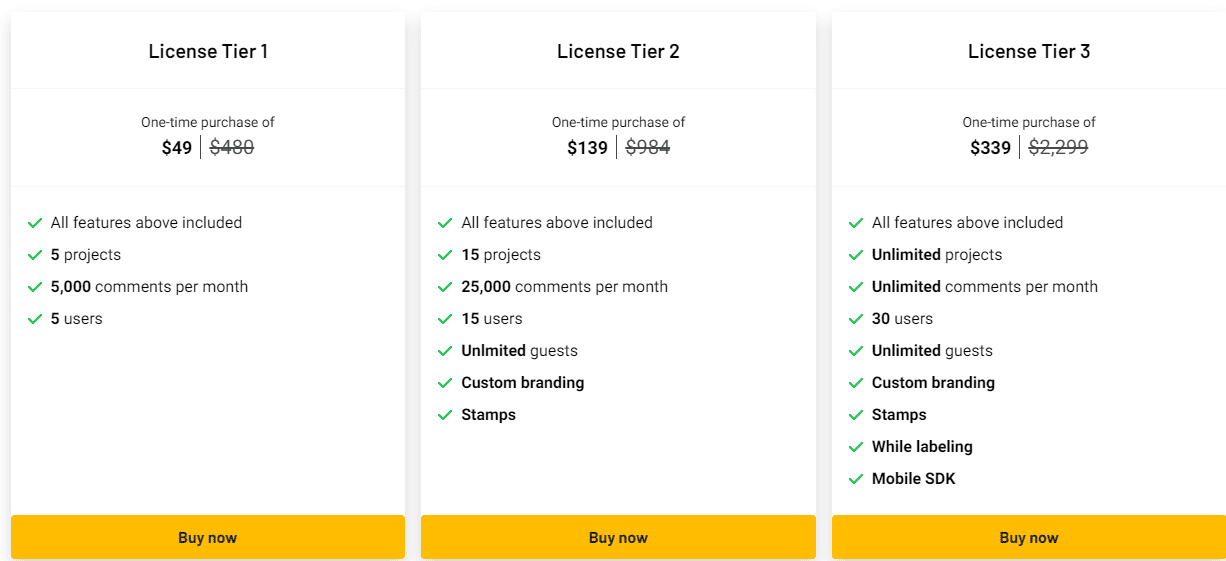Click checkmark next to Mobile SDK
The height and width of the screenshot is (561, 1226).
coord(856,479)
